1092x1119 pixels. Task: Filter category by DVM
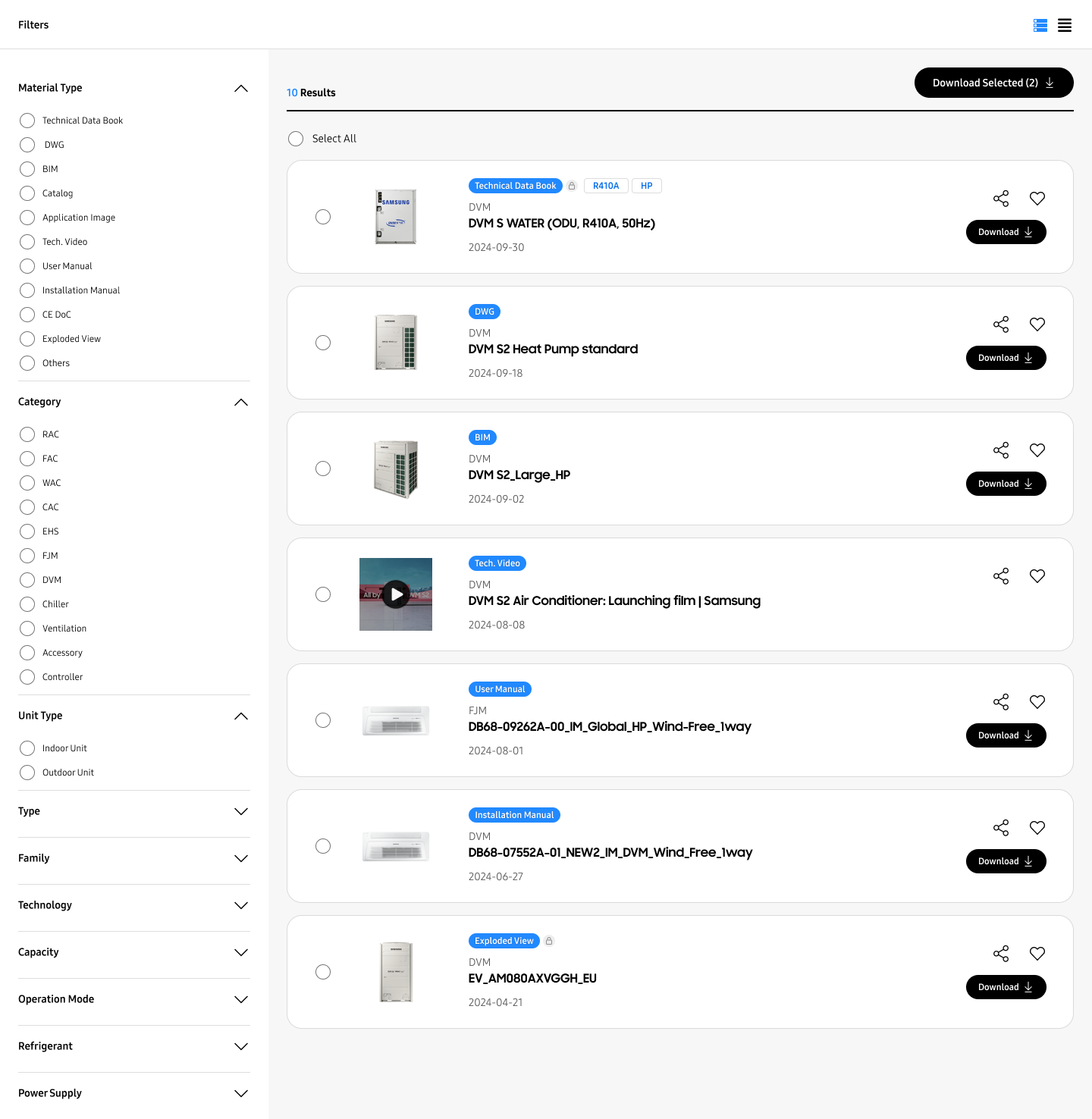[x=27, y=580]
